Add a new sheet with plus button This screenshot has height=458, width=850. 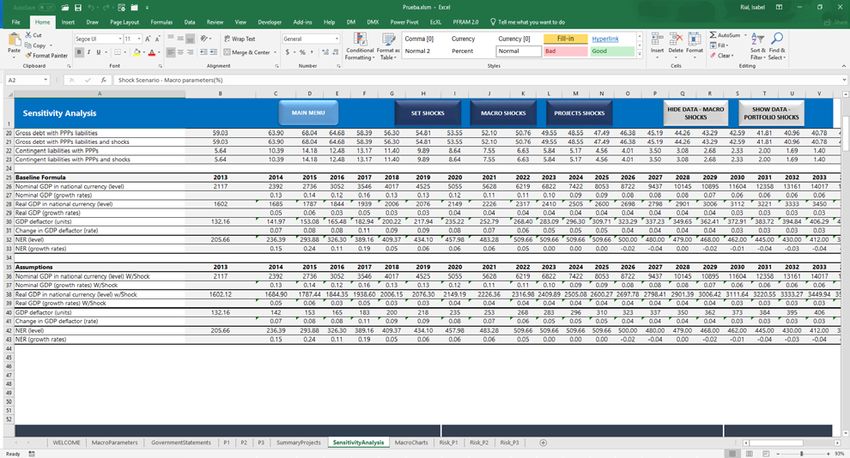(543, 443)
